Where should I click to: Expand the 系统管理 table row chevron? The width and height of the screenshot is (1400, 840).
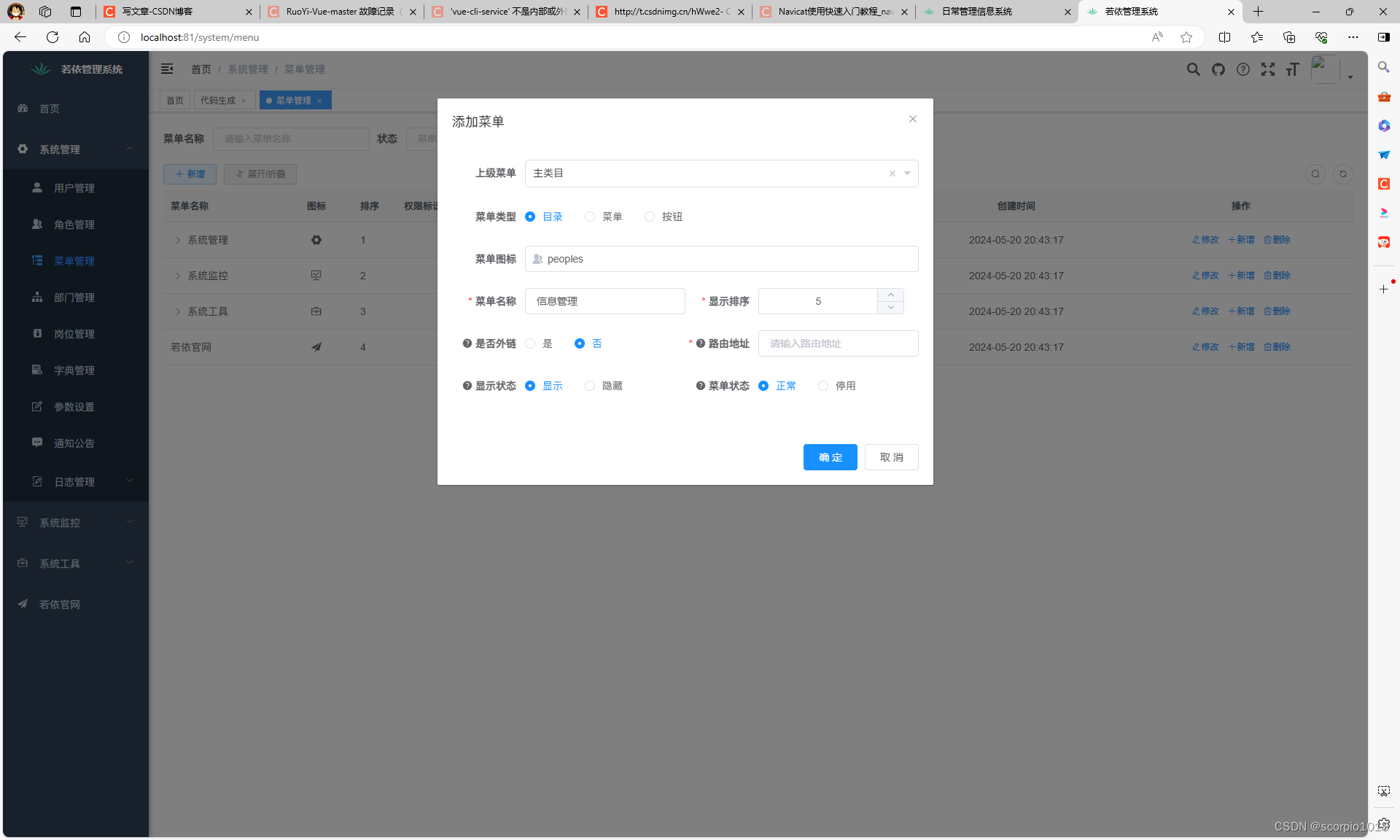tap(178, 240)
